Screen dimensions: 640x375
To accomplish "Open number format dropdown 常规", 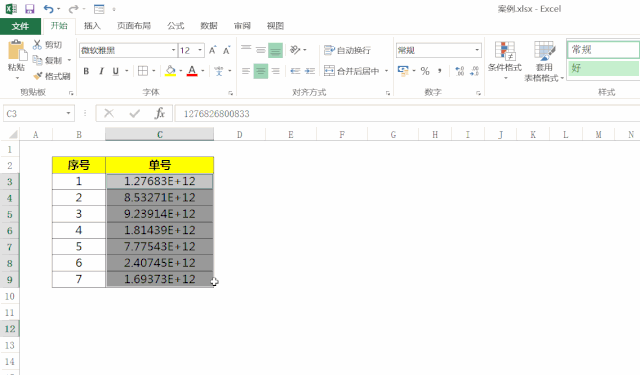I will pos(477,50).
